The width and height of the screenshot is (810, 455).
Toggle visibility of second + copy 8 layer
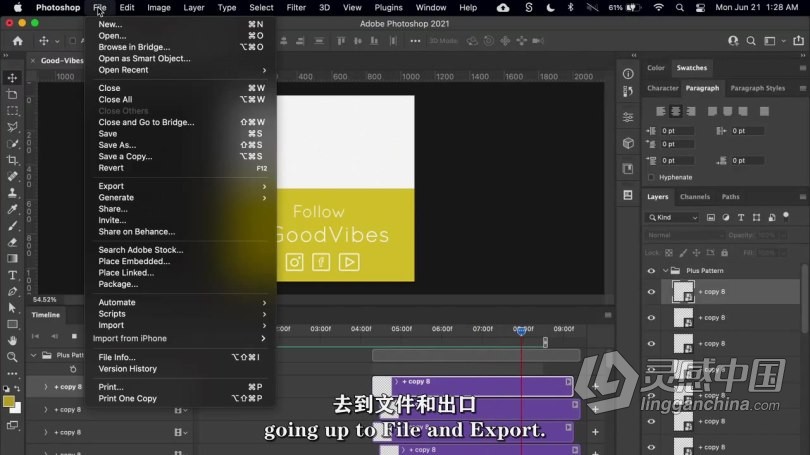click(651, 318)
